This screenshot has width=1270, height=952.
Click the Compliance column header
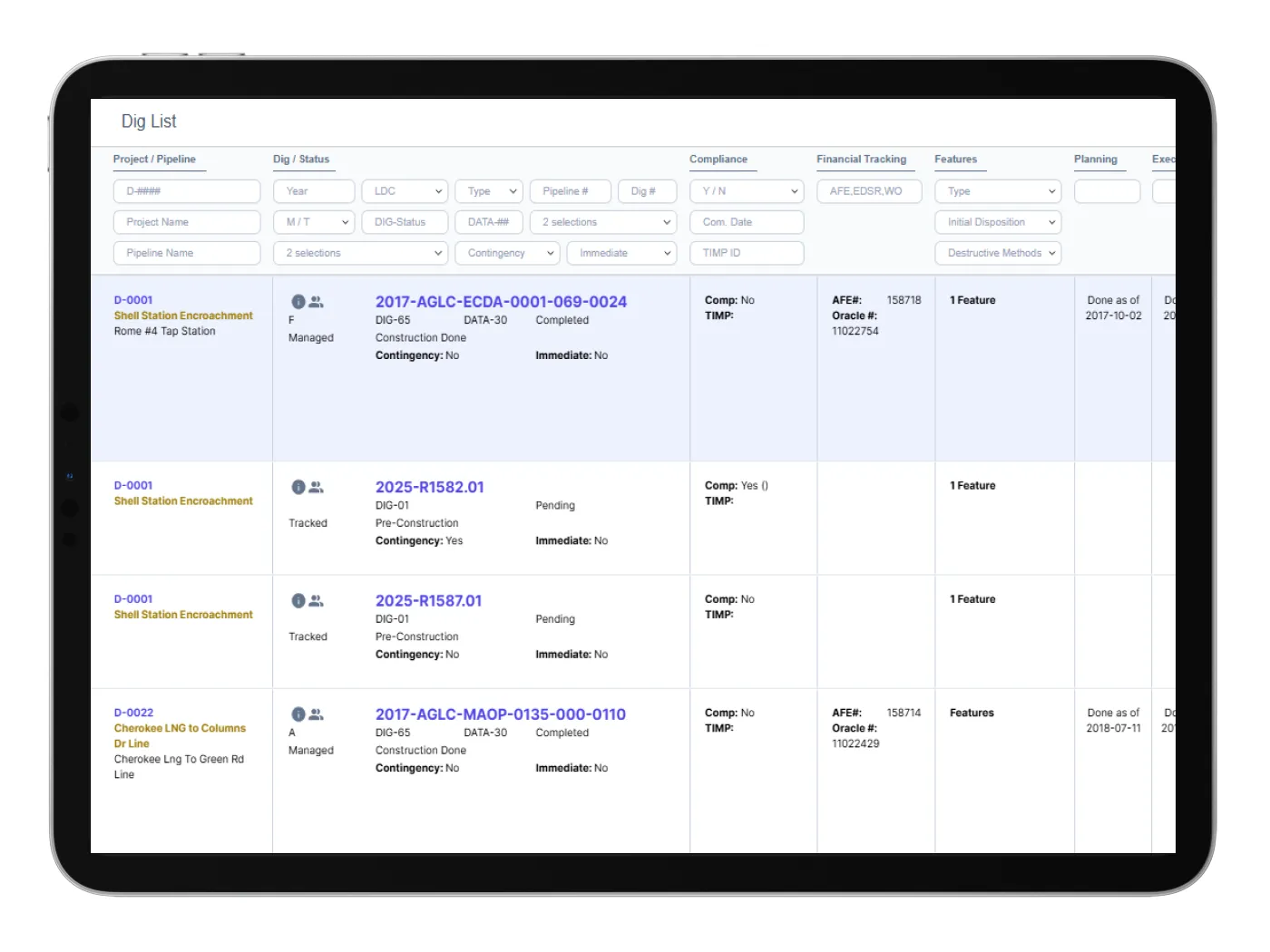719,160
